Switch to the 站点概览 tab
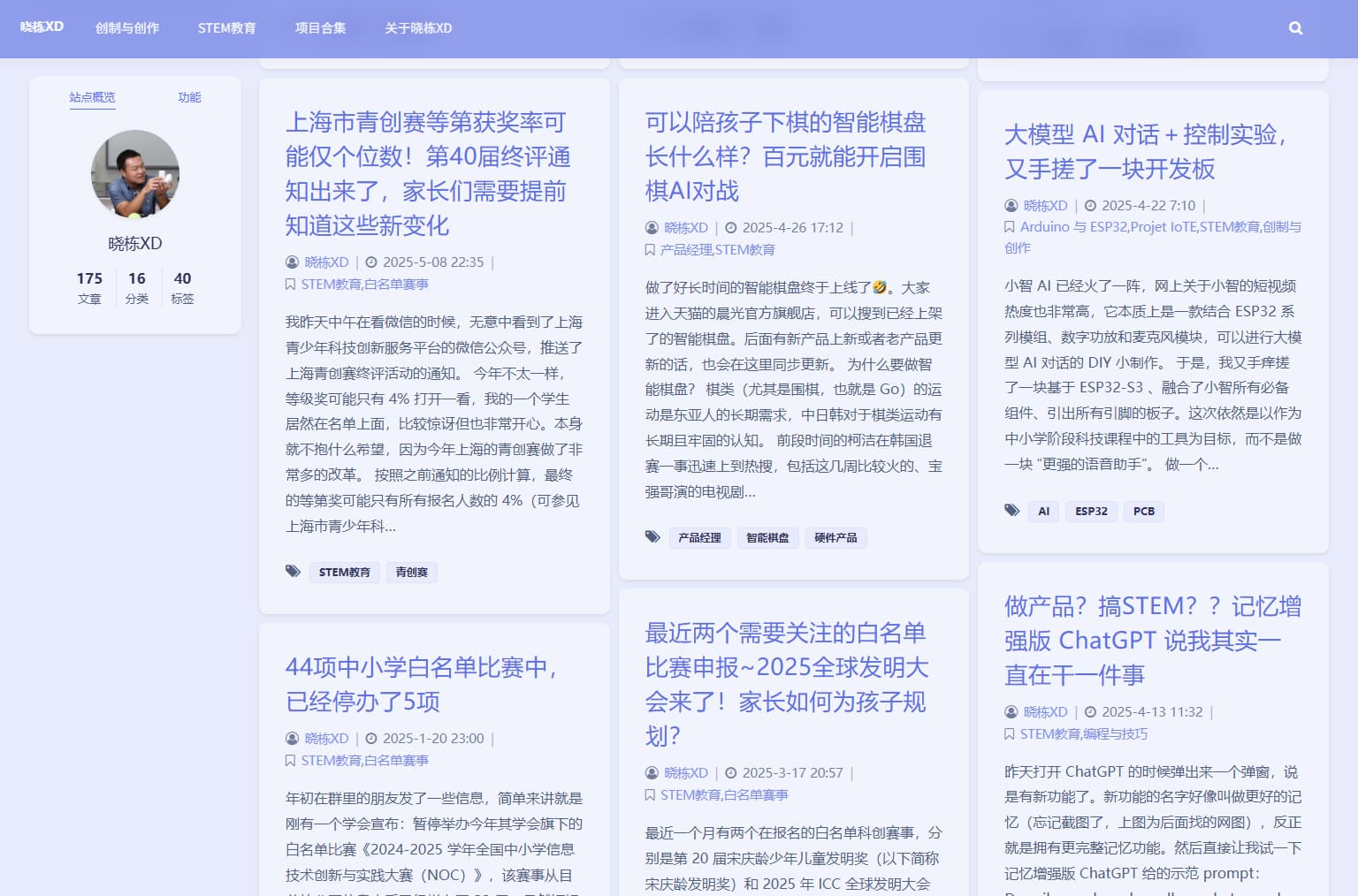This screenshot has width=1358, height=896. [92, 98]
